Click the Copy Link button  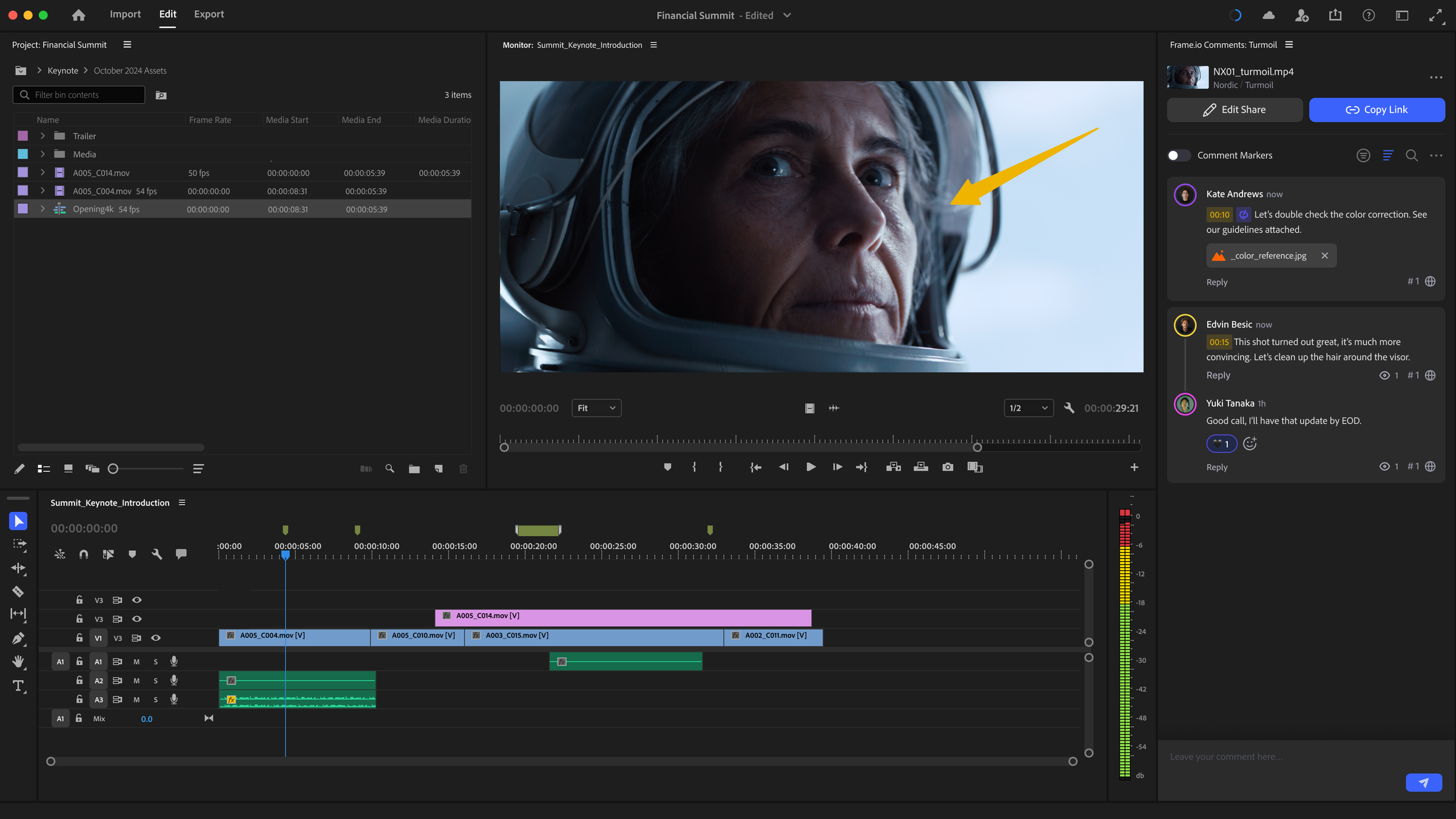point(1377,110)
